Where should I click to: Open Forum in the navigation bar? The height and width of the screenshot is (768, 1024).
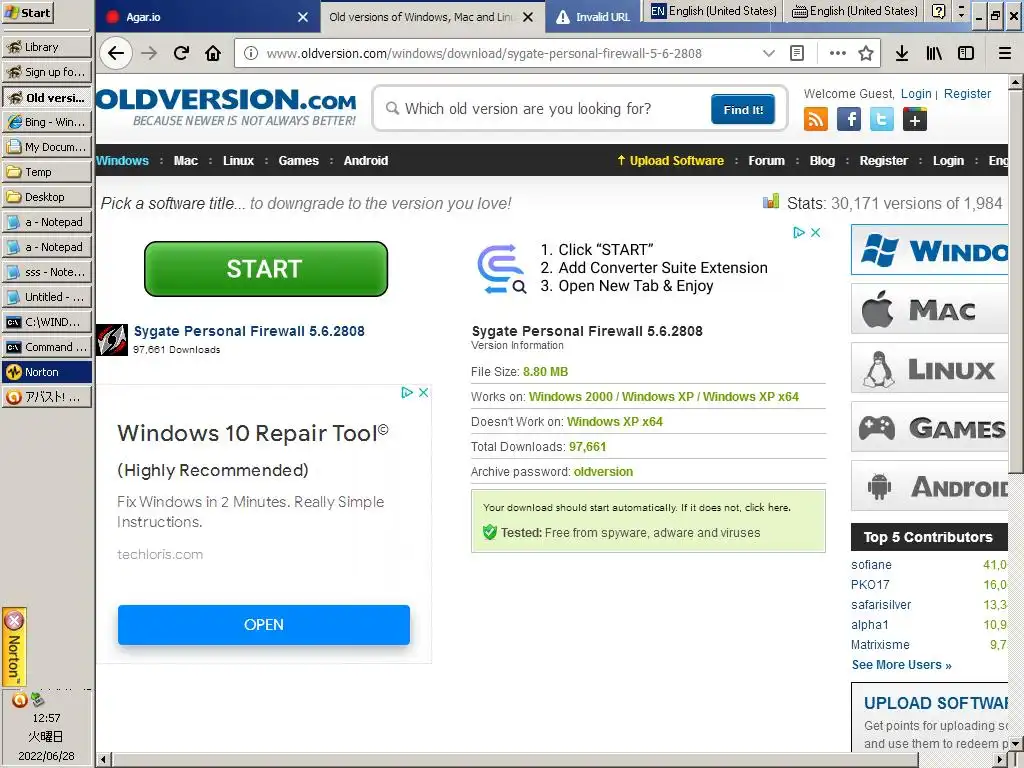(767, 161)
